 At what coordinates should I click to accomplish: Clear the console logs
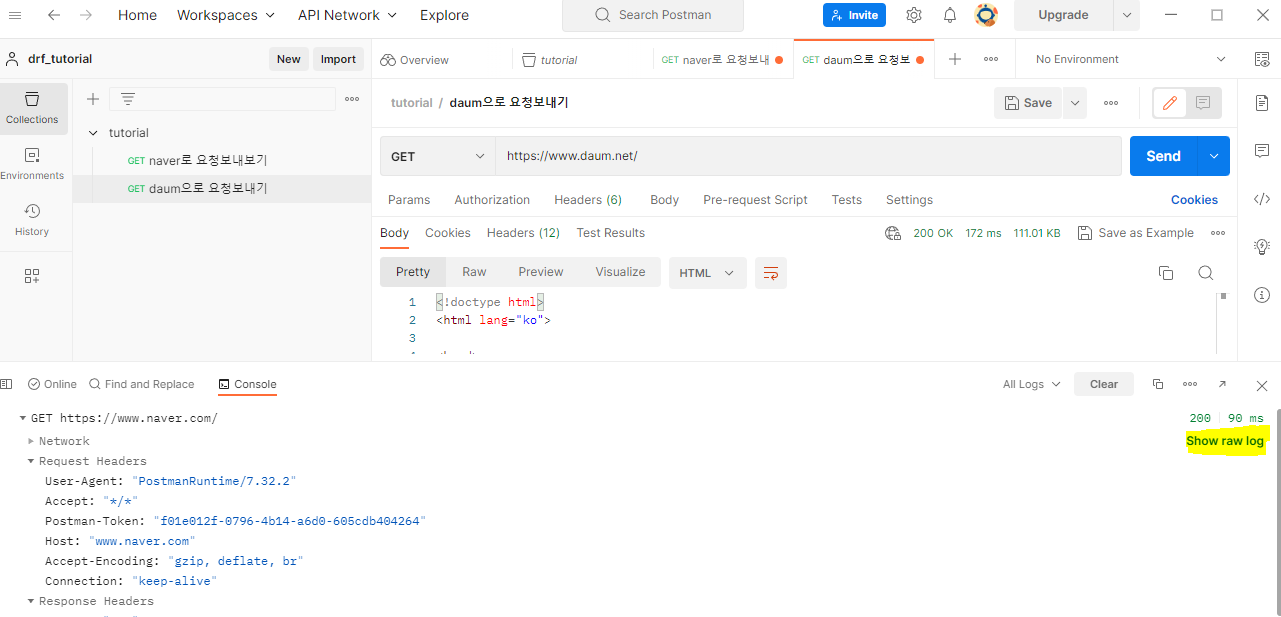click(x=1104, y=384)
